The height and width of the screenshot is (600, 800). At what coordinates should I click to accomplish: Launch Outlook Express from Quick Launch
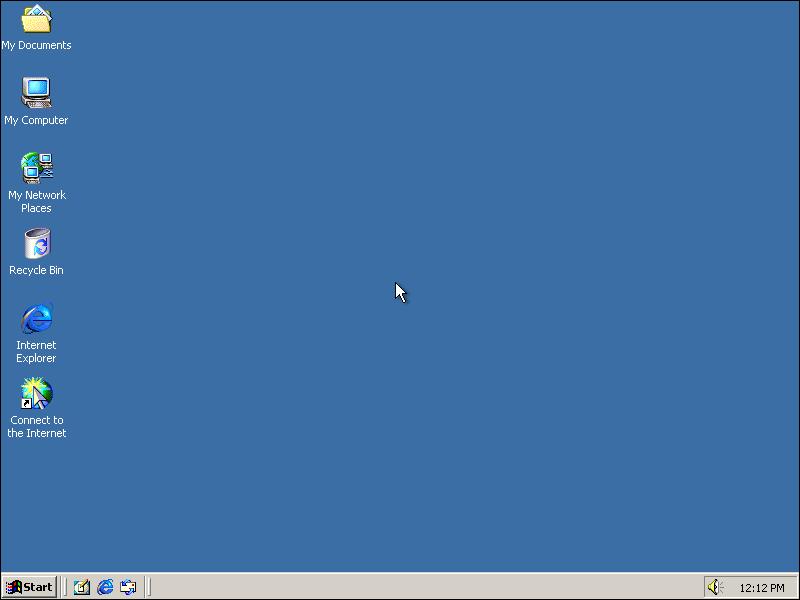128,587
